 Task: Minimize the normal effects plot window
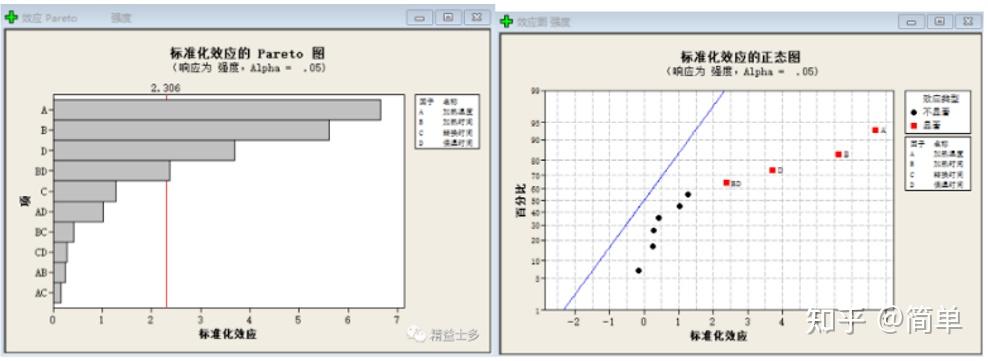click(x=911, y=21)
